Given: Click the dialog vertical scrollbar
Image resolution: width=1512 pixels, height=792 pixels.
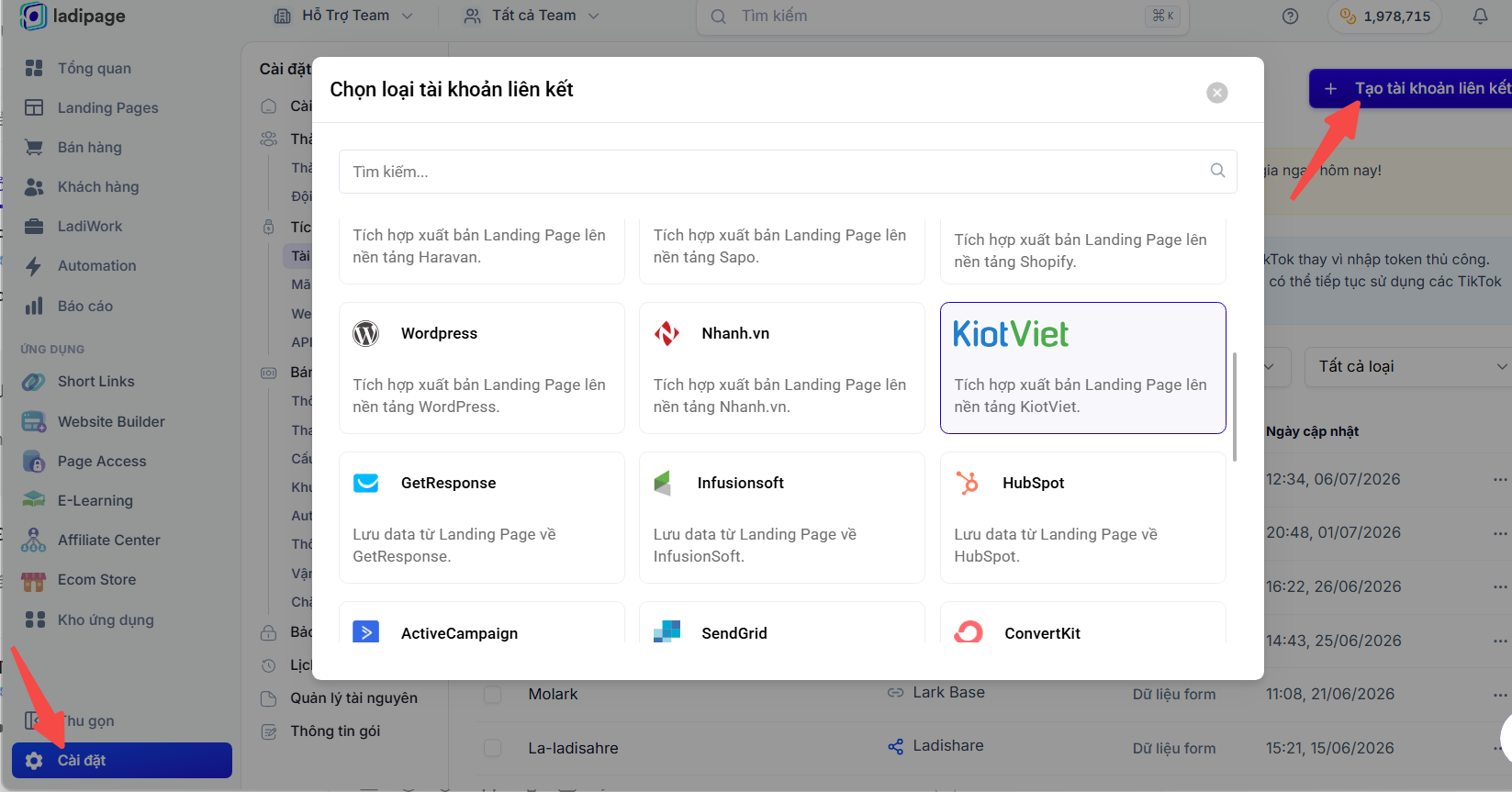Looking at the screenshot, I should click(1235, 407).
